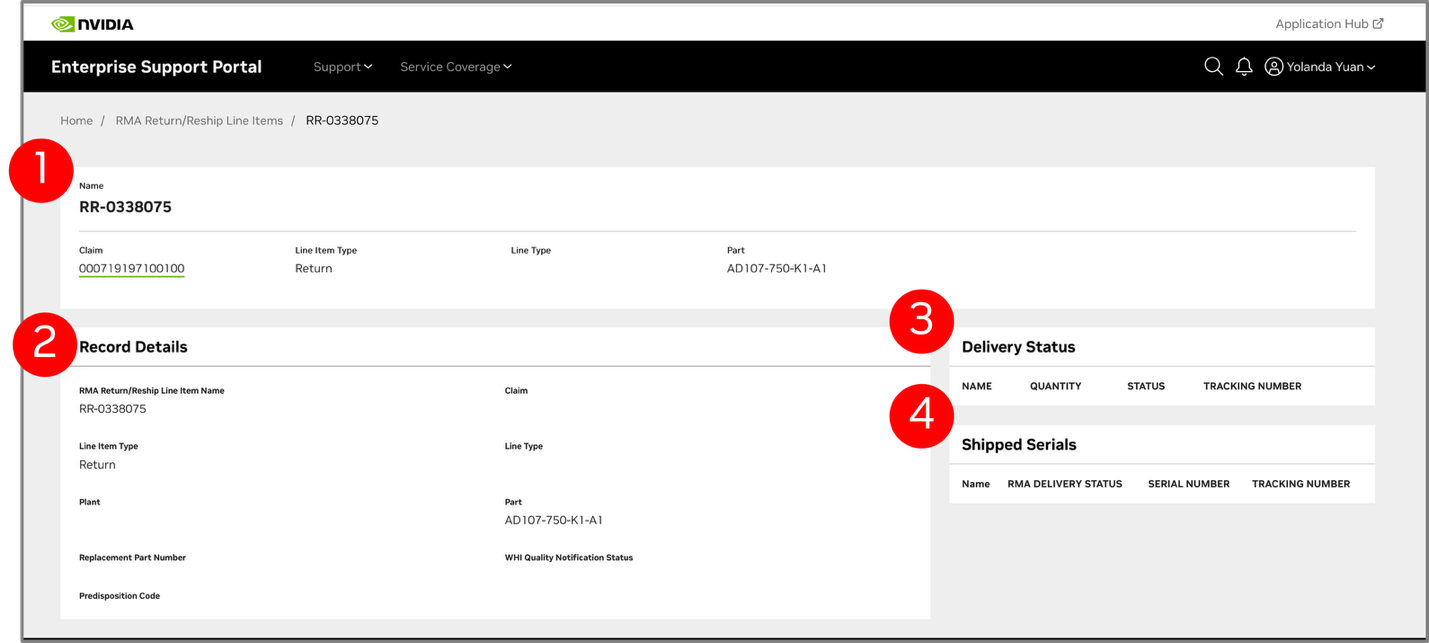Screen dimensions: 1429x643
Task: Click the Record Details heading
Action: coord(133,347)
